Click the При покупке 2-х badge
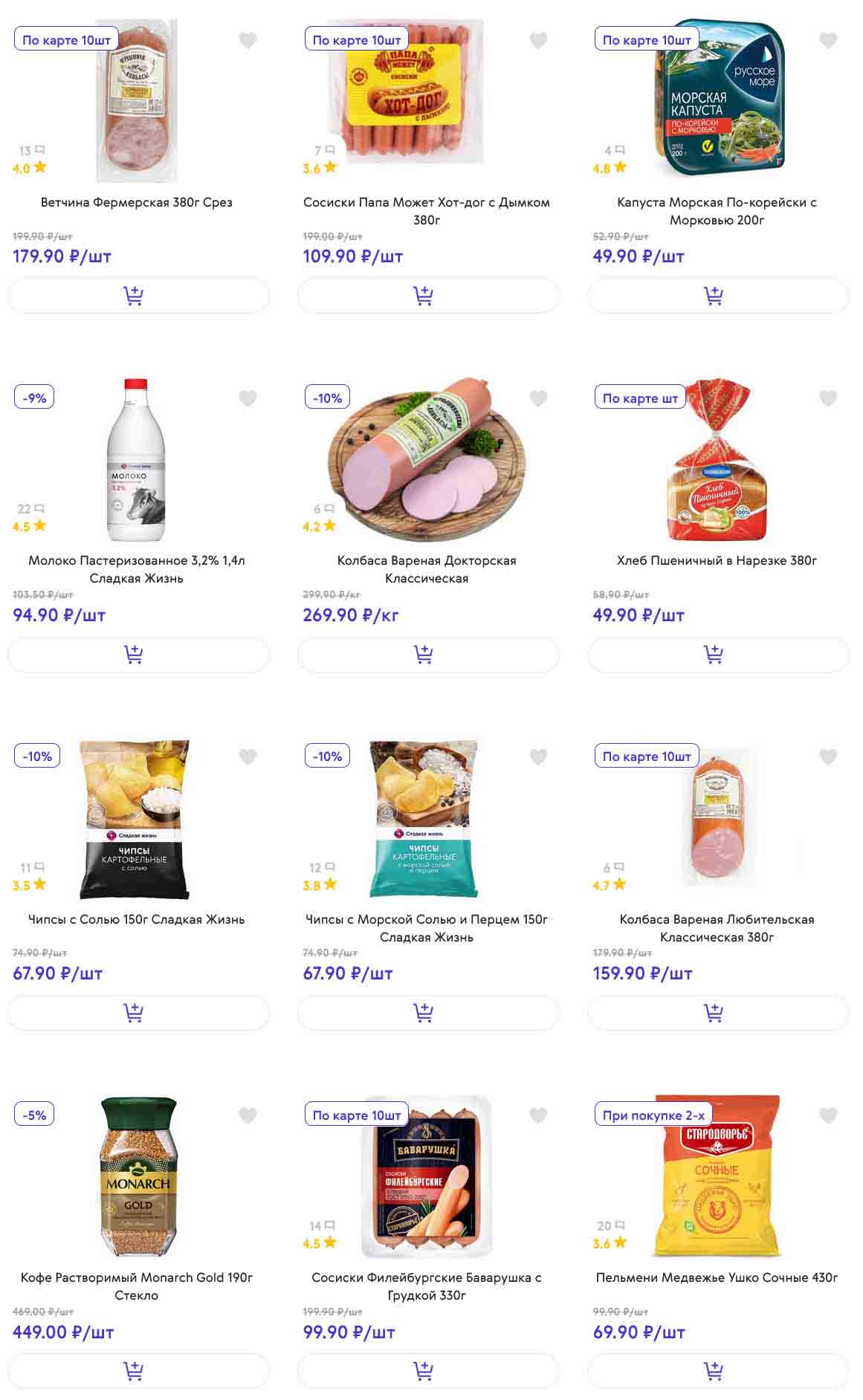The height and width of the screenshot is (1400, 863). (653, 1115)
